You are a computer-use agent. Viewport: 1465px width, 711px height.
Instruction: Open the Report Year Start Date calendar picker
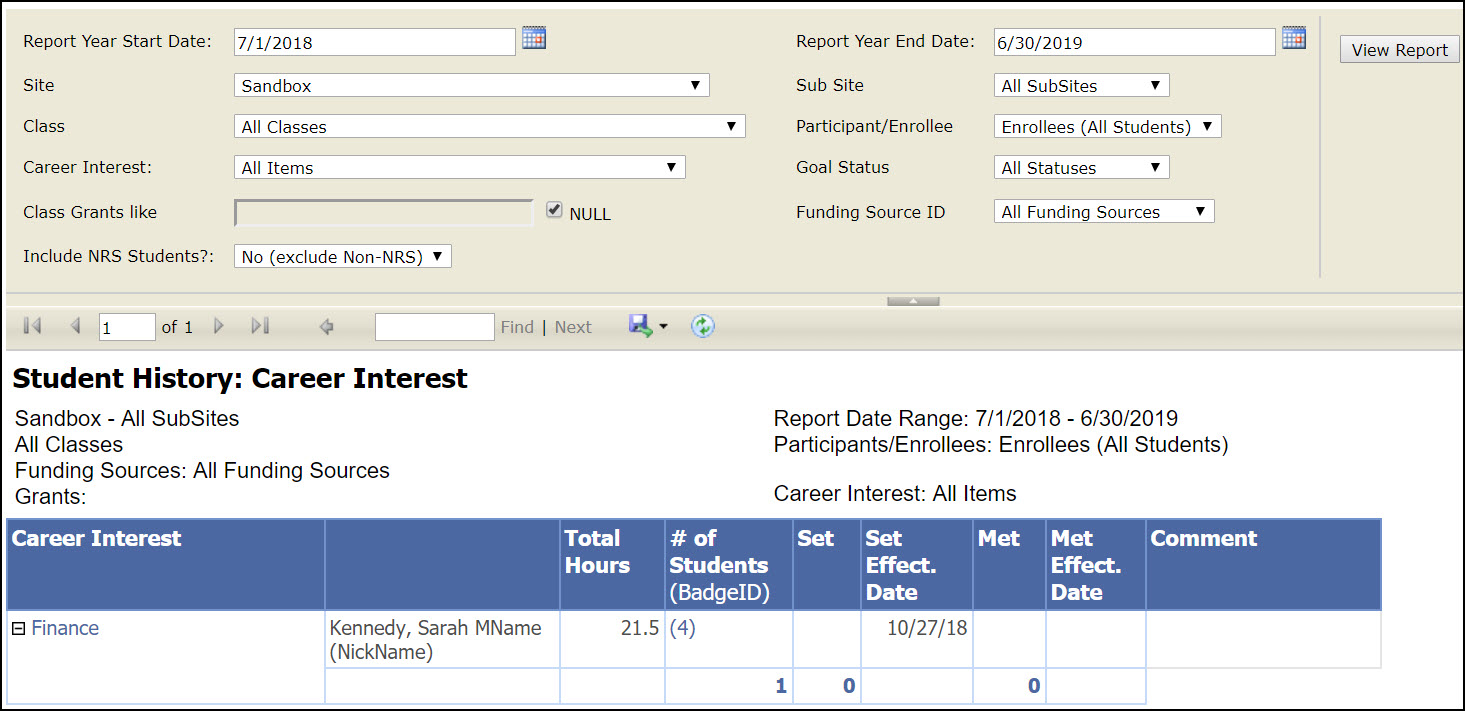534,39
